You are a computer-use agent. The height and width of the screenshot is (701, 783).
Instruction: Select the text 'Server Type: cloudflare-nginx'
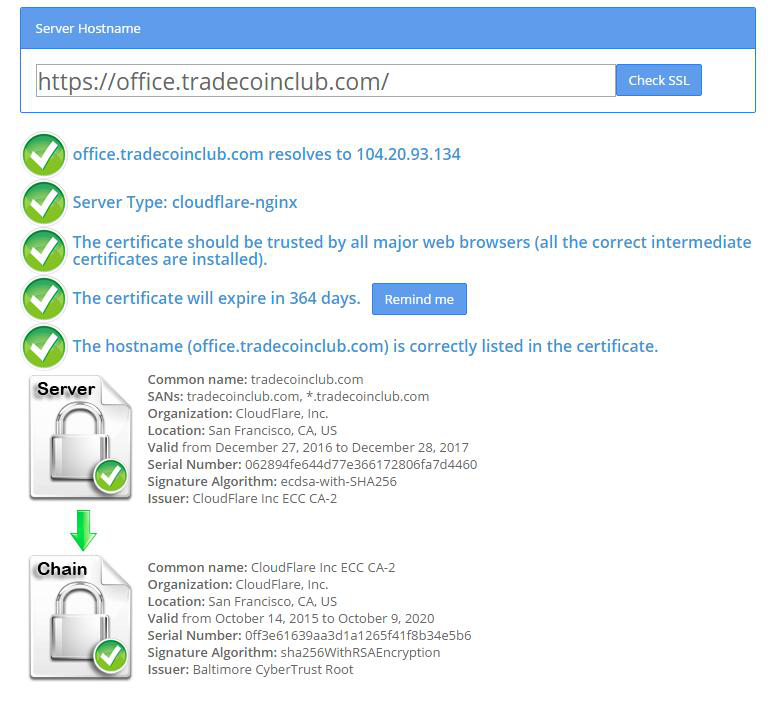(x=185, y=202)
